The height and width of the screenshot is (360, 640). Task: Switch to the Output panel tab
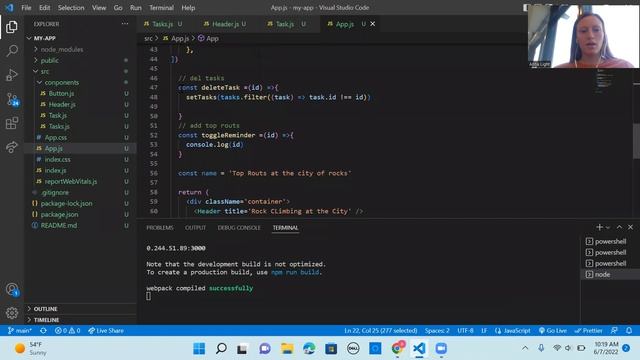click(196, 228)
